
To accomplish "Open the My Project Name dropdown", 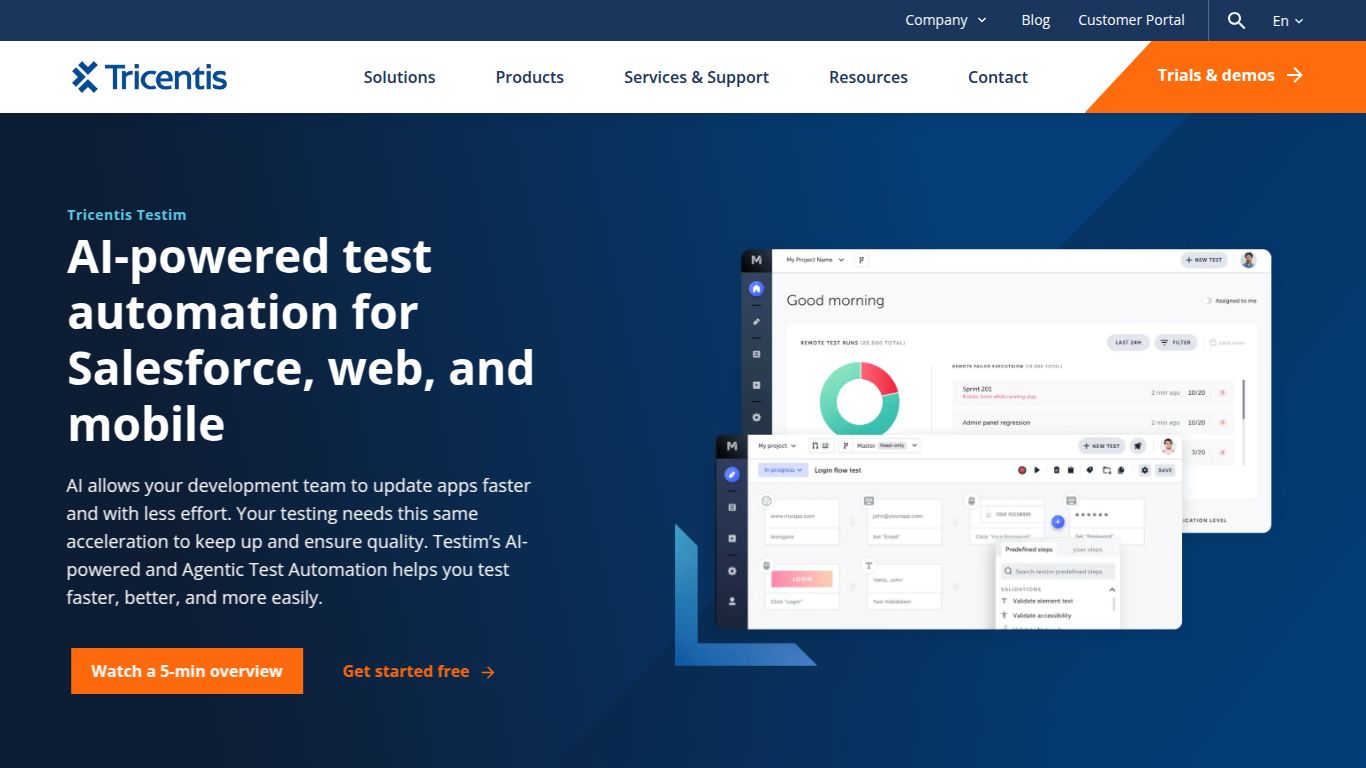I will point(814,260).
